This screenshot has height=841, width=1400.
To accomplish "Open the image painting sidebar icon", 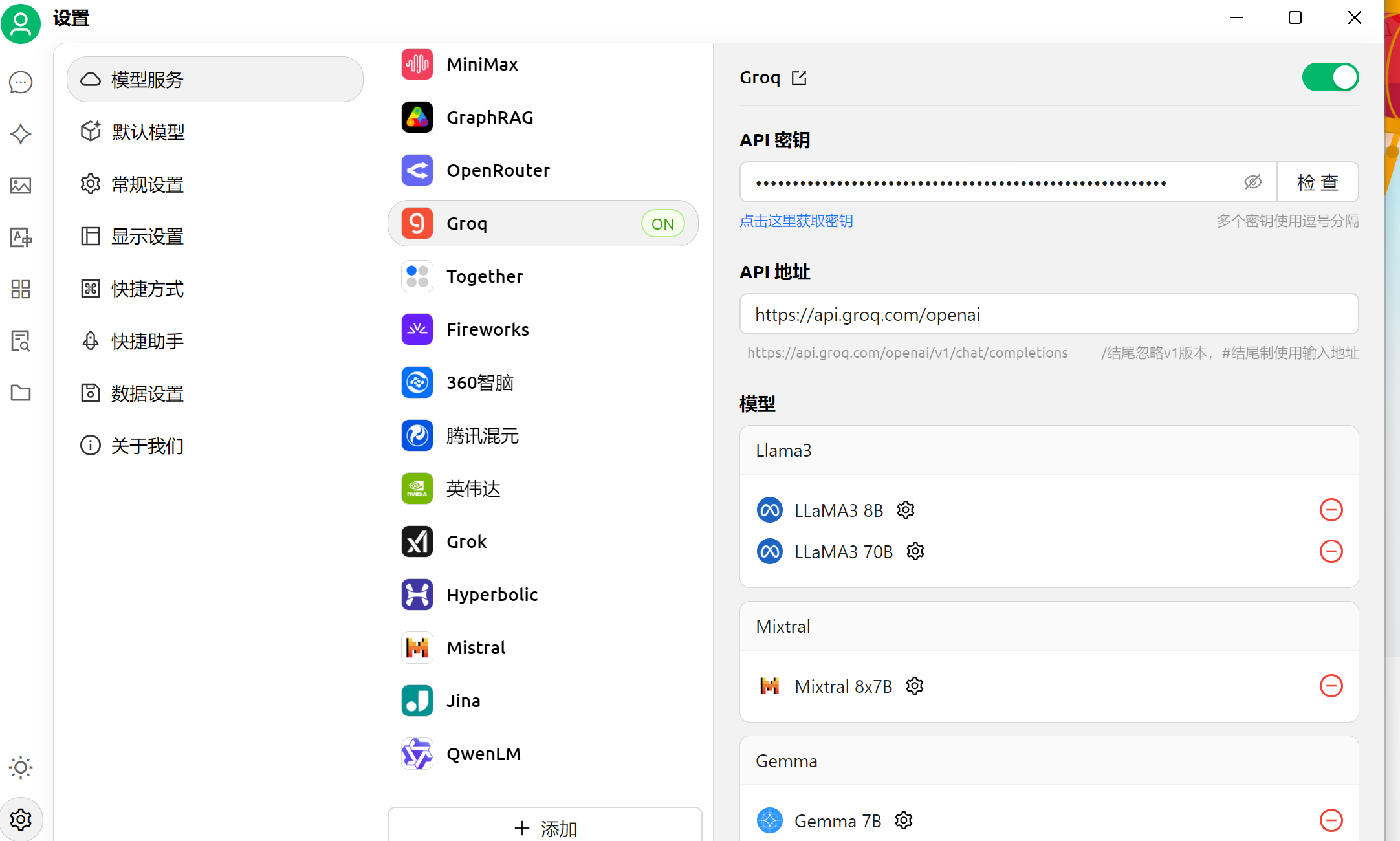I will coord(21,186).
